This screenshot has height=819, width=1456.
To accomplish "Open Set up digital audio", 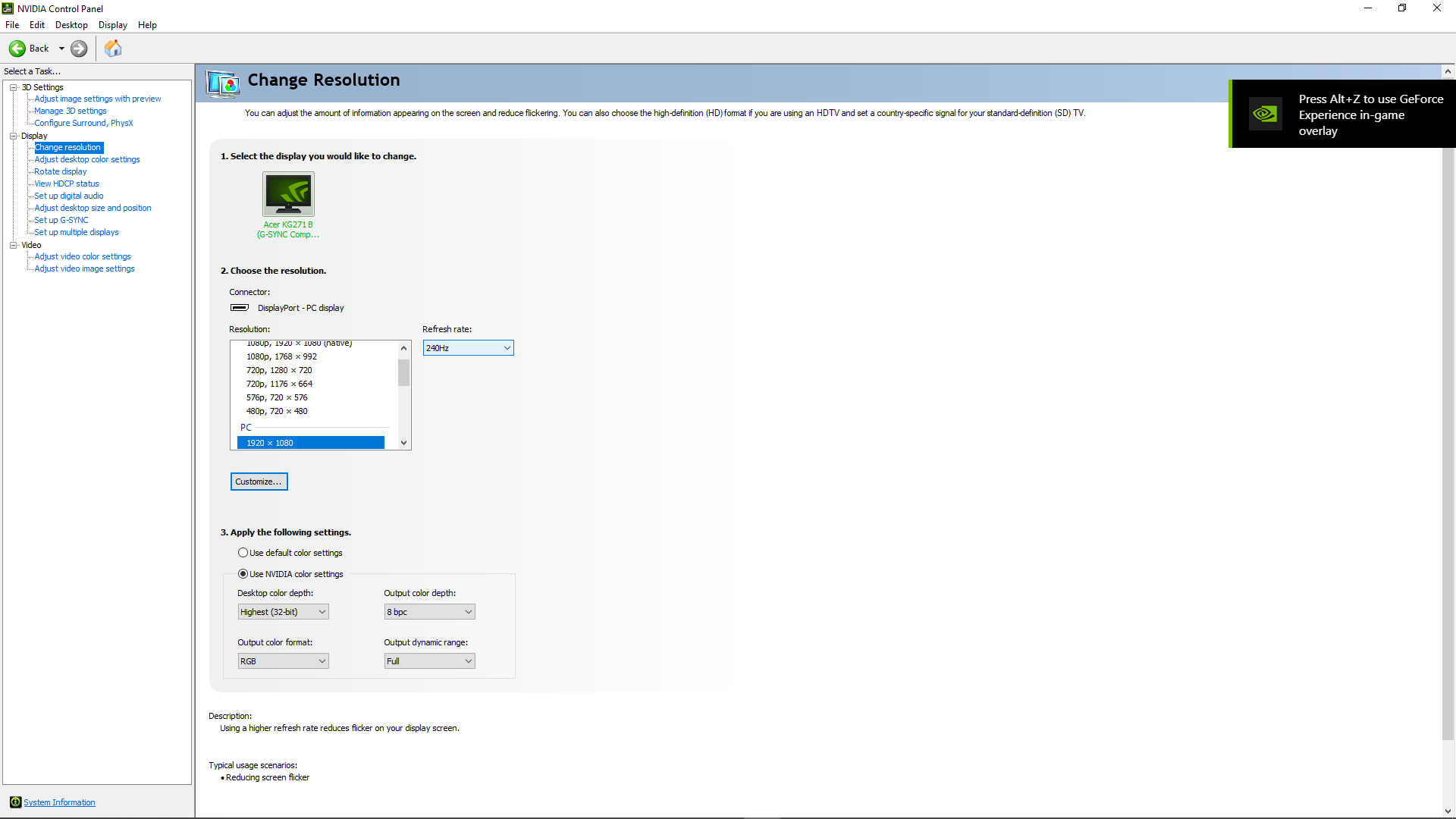I will click(x=69, y=196).
